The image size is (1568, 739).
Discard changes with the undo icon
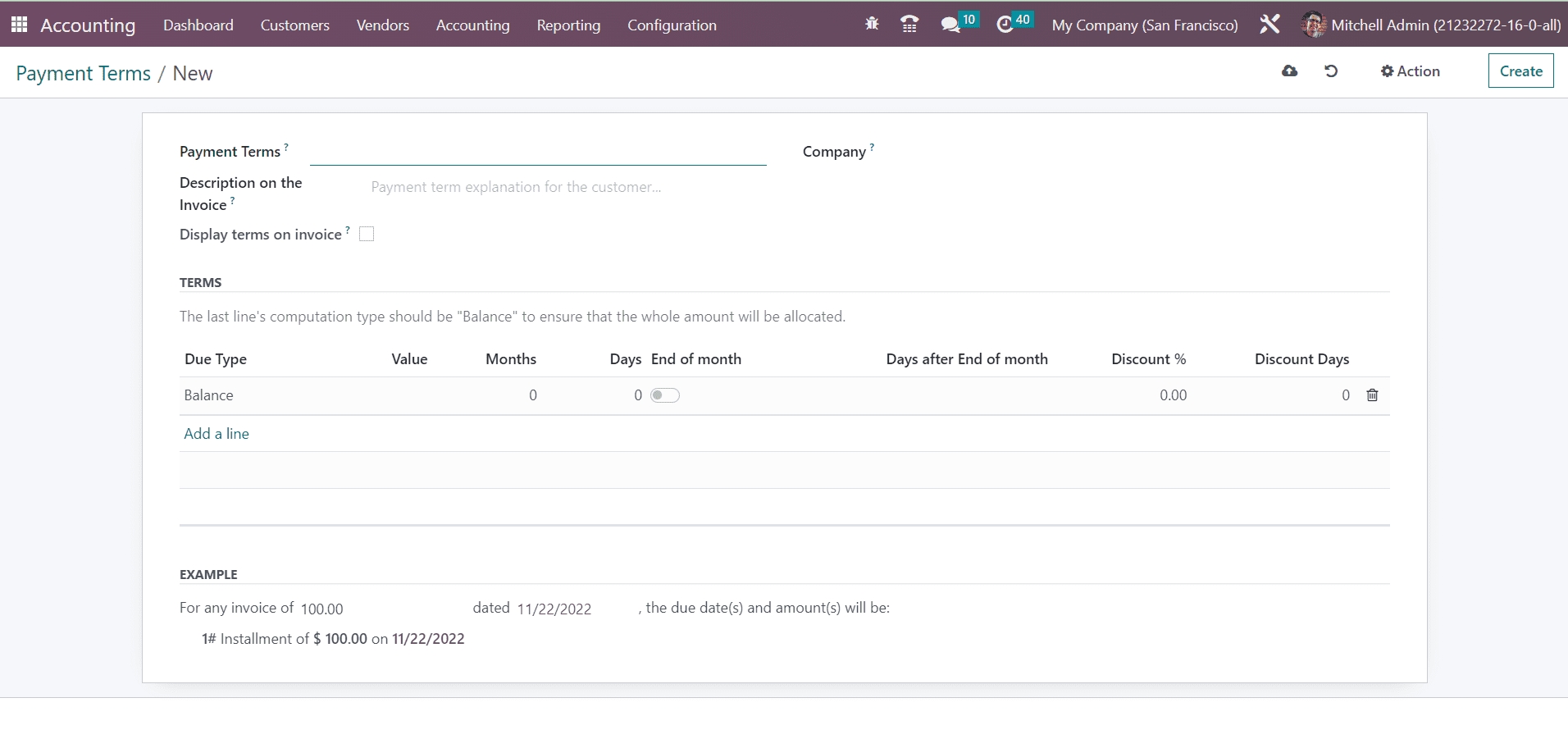pos(1331,71)
